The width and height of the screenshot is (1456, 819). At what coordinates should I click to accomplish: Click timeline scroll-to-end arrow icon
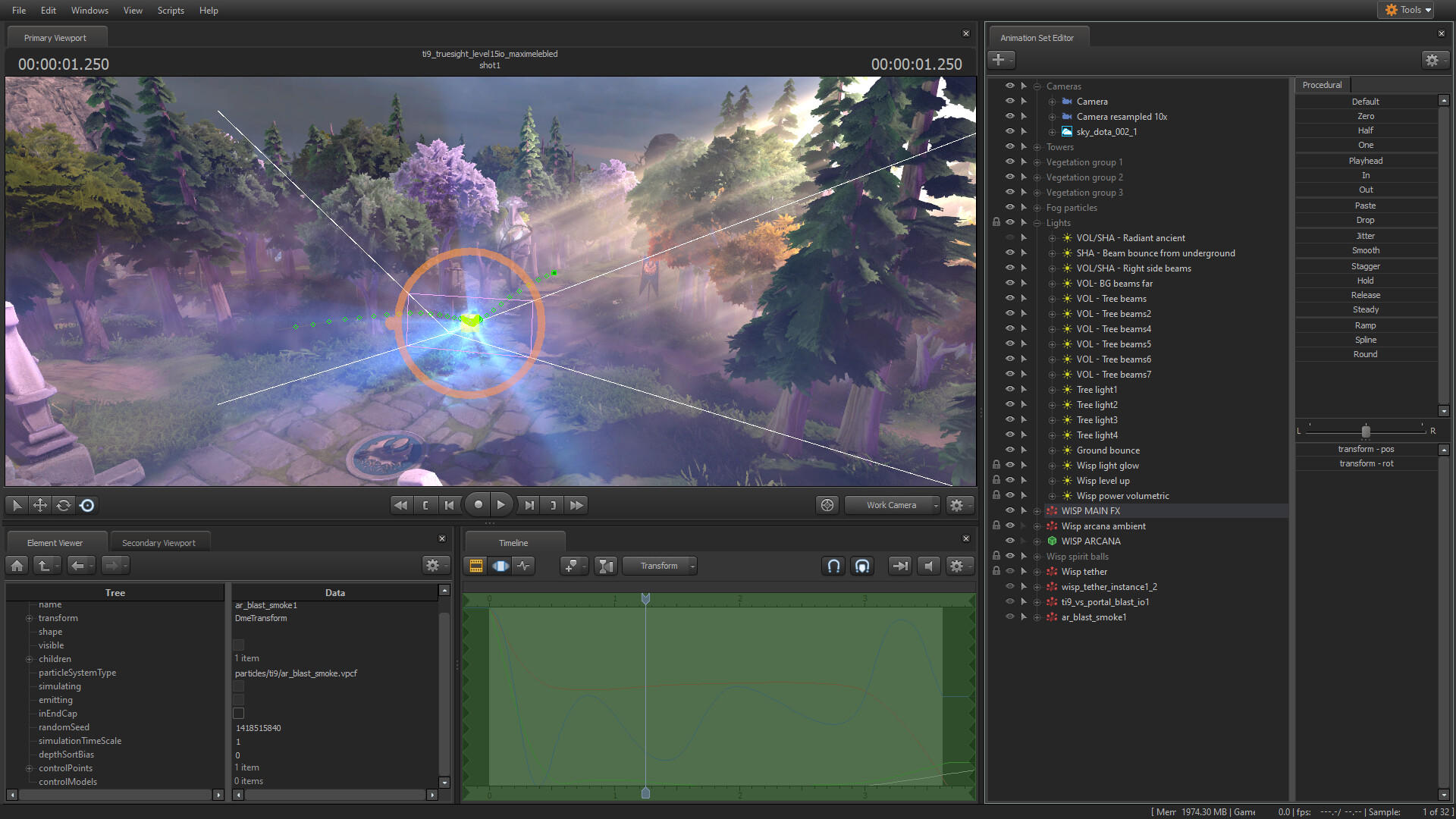tap(900, 566)
